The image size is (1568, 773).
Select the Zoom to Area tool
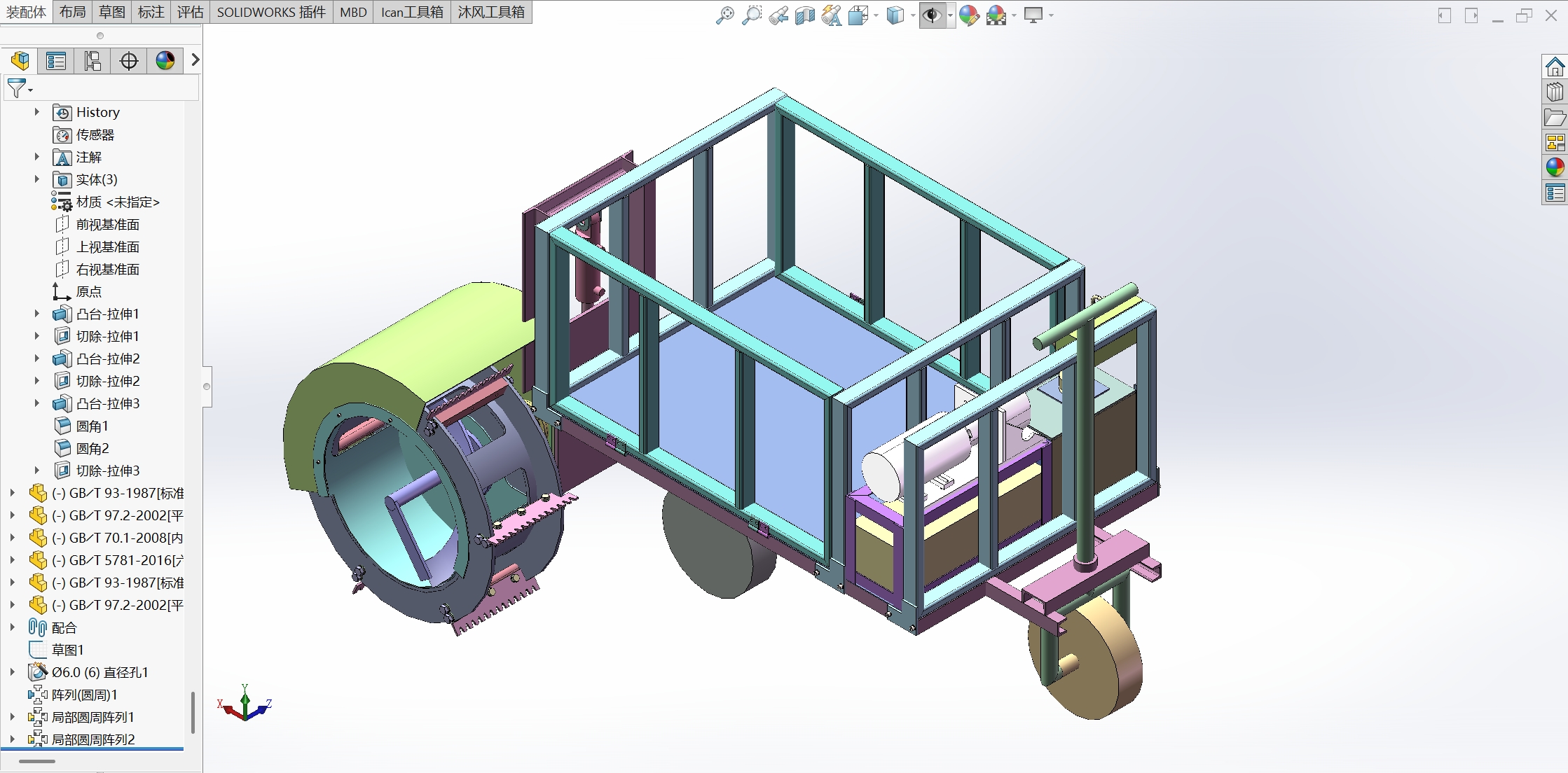tap(752, 15)
